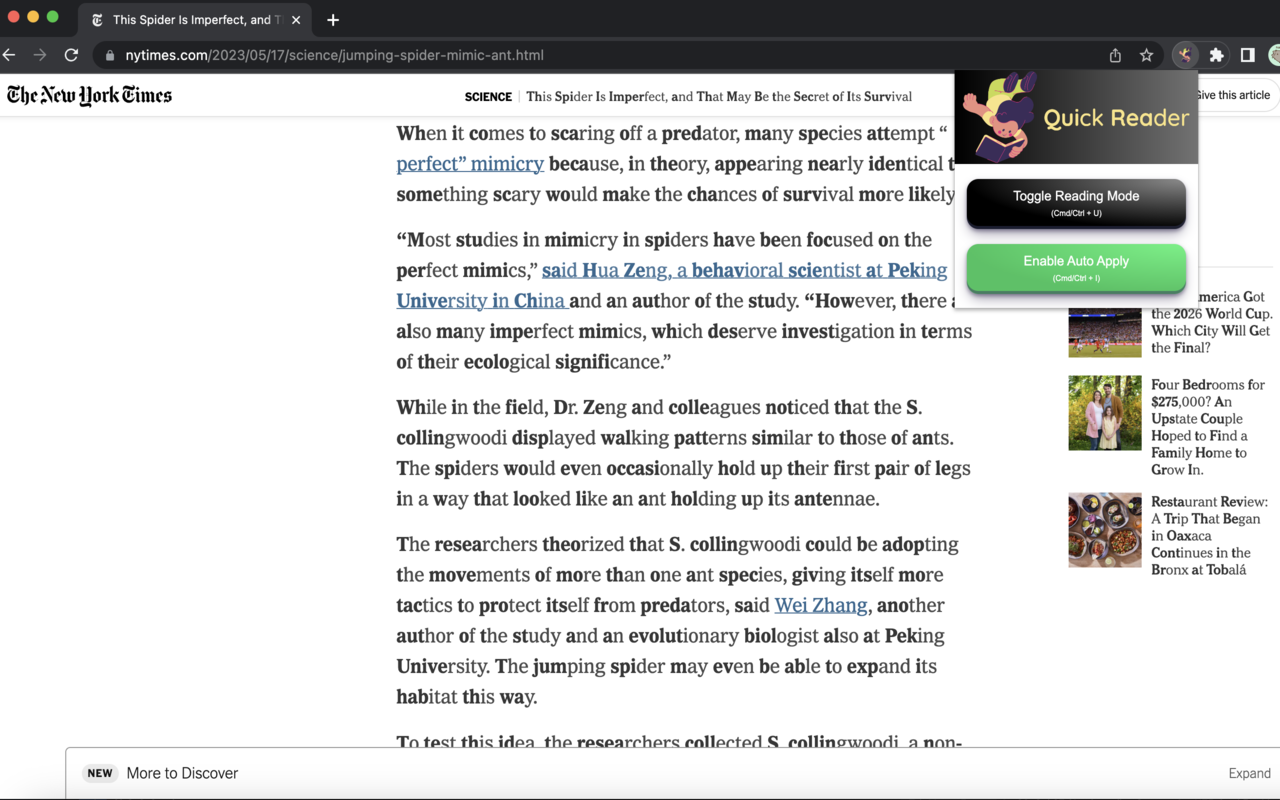
Task: Click the Oaxaca restaurant review thumbnail
Action: pyautogui.click(x=1104, y=530)
